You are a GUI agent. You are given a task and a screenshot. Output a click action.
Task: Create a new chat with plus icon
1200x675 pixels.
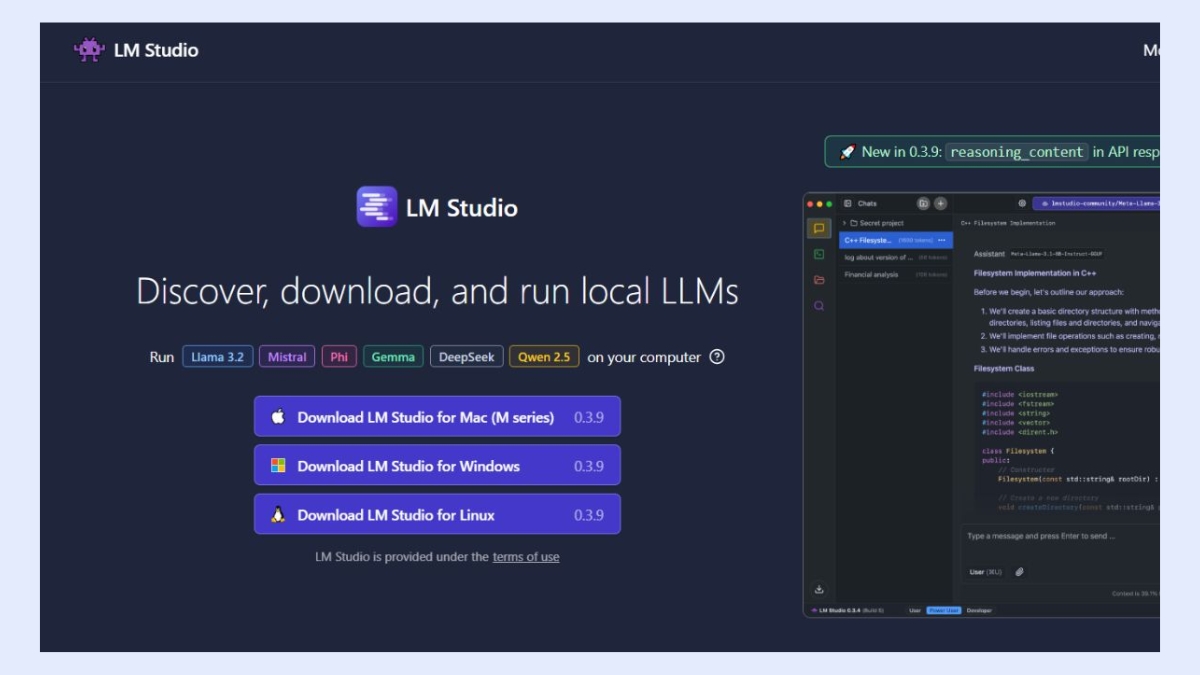point(940,203)
